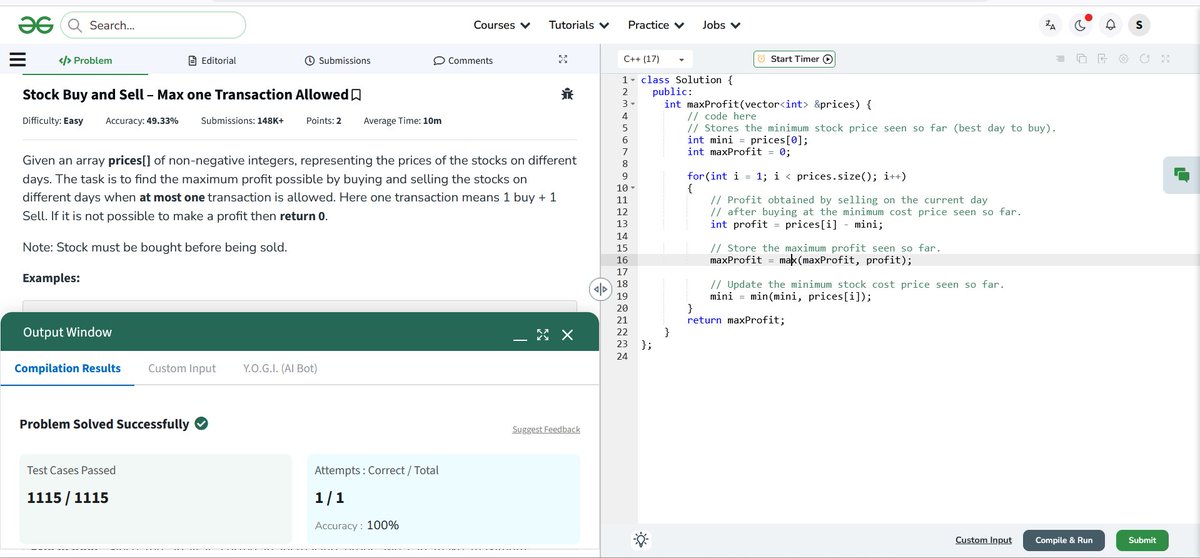Open the editor settings gear icon

coord(1124,59)
